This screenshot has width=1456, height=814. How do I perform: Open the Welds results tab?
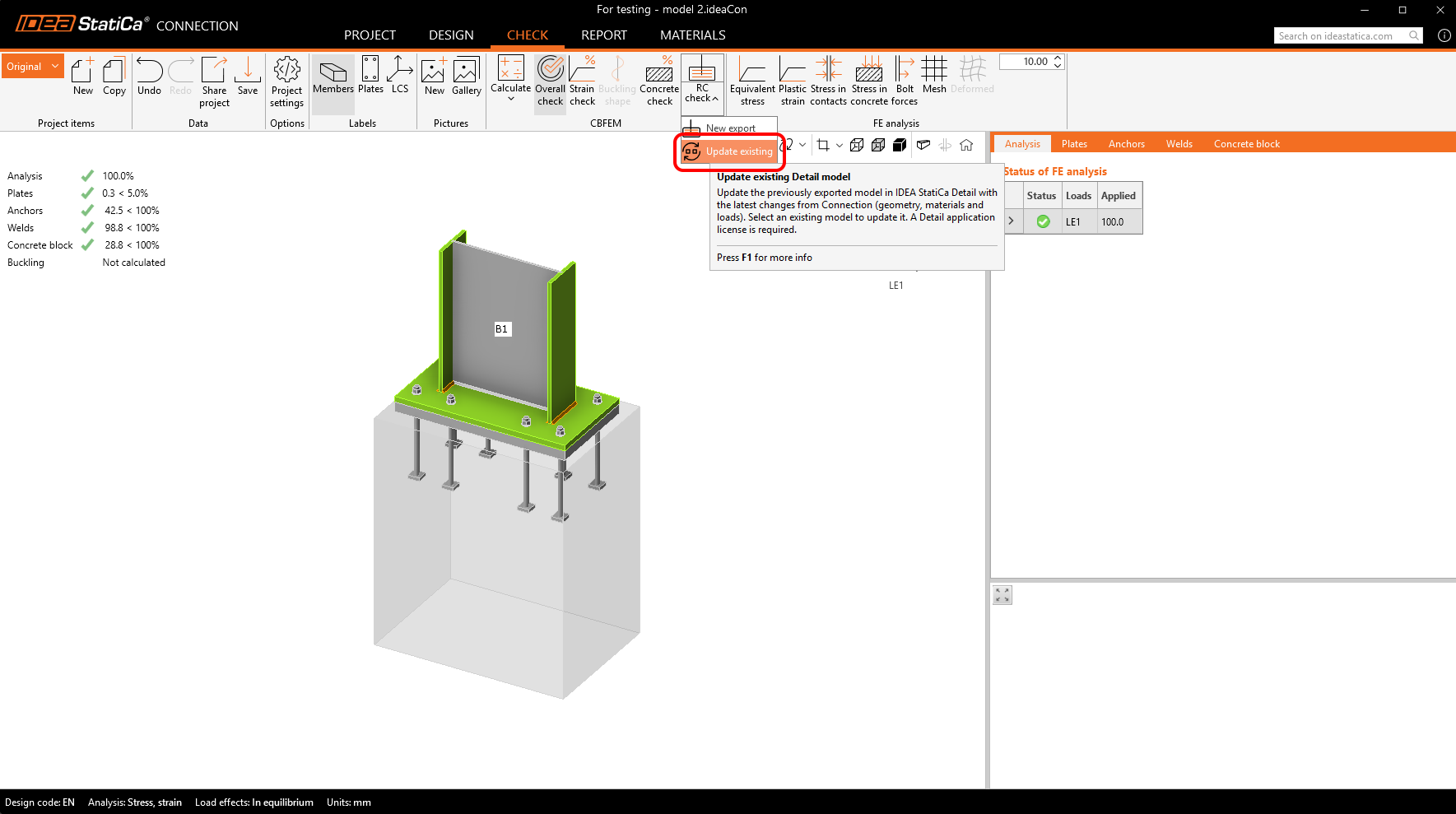pyautogui.click(x=1179, y=144)
